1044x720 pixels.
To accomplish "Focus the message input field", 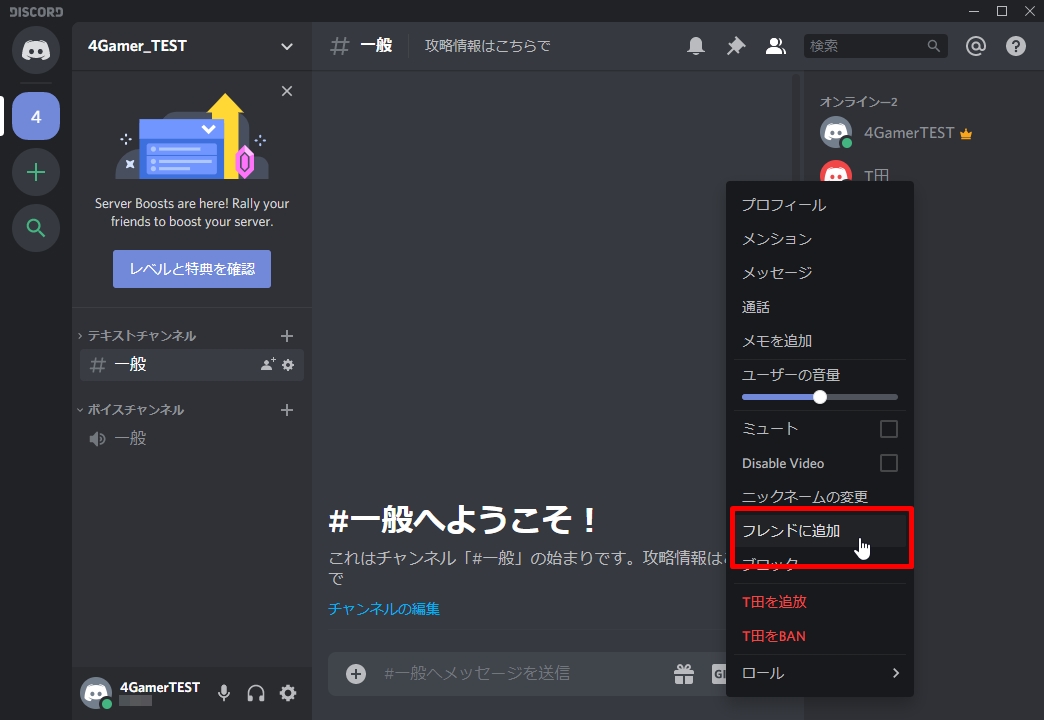I will pos(477,673).
